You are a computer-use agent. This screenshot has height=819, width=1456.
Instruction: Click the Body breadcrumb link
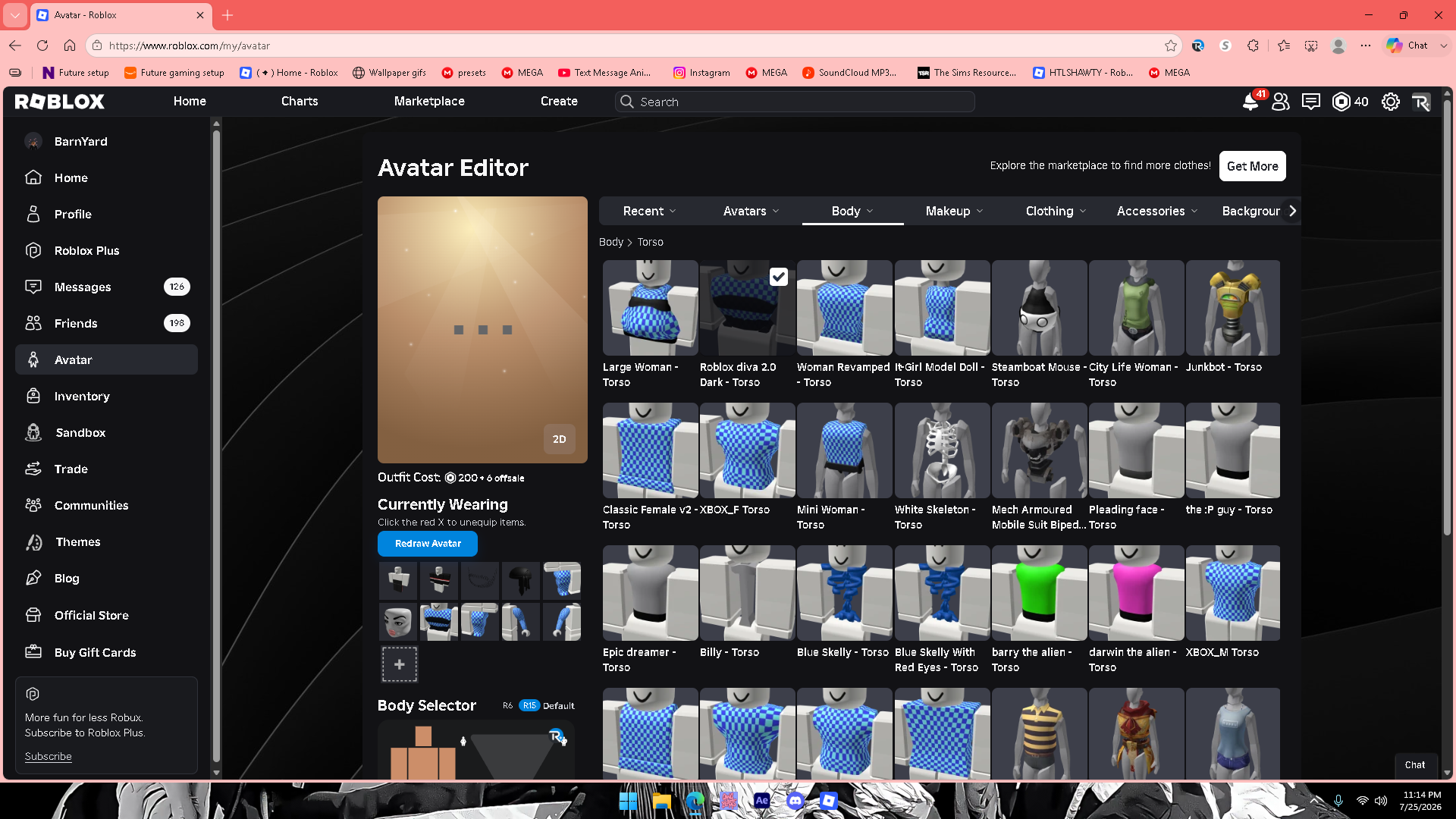(x=611, y=242)
